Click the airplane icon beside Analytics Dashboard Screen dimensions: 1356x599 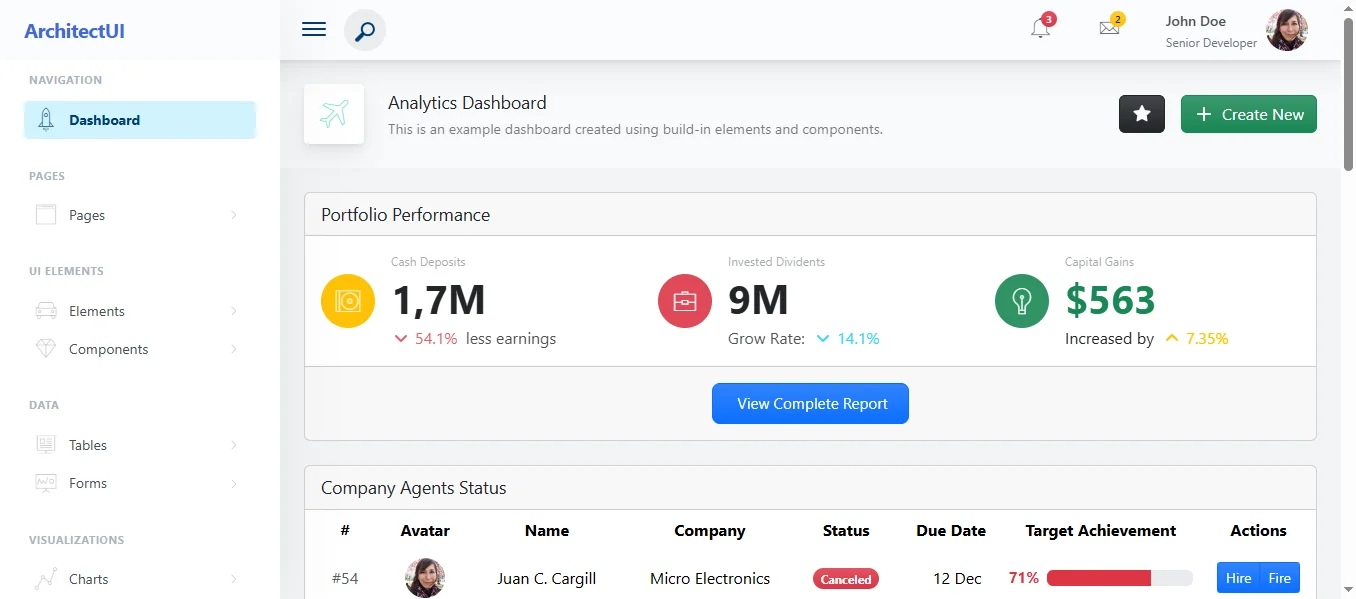coord(334,113)
